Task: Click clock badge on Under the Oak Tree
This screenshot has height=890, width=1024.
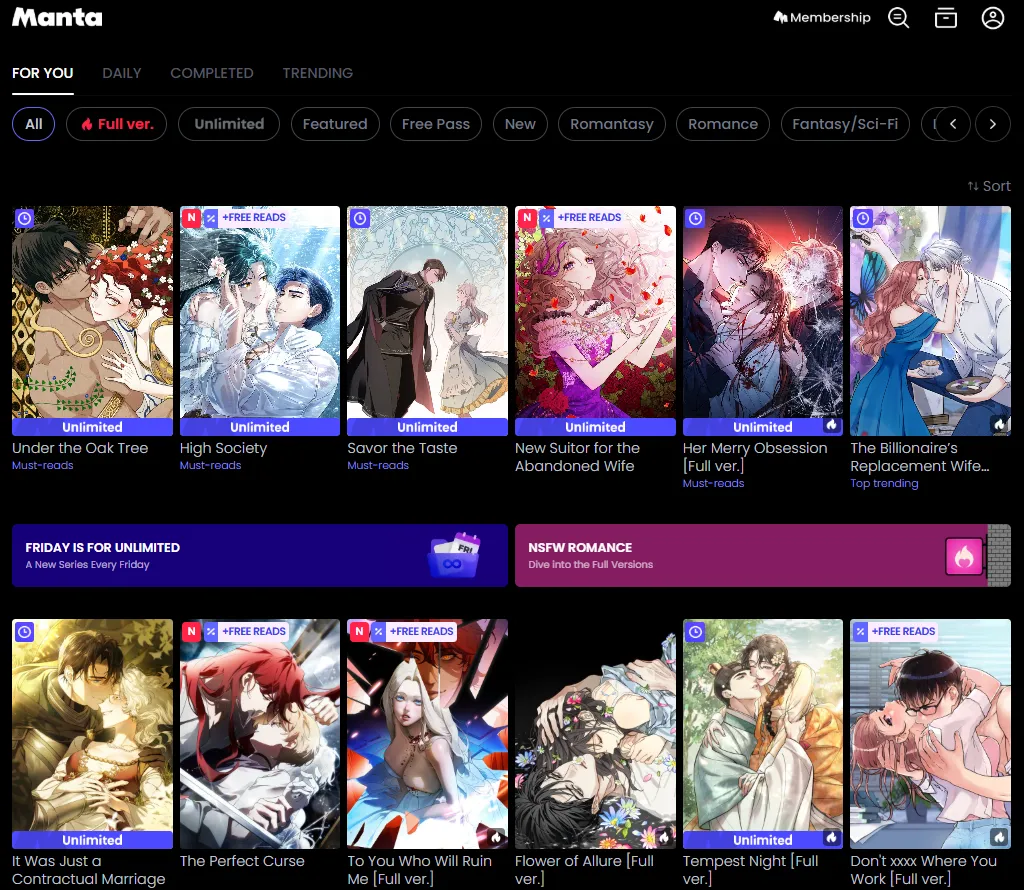Action: click(25, 218)
